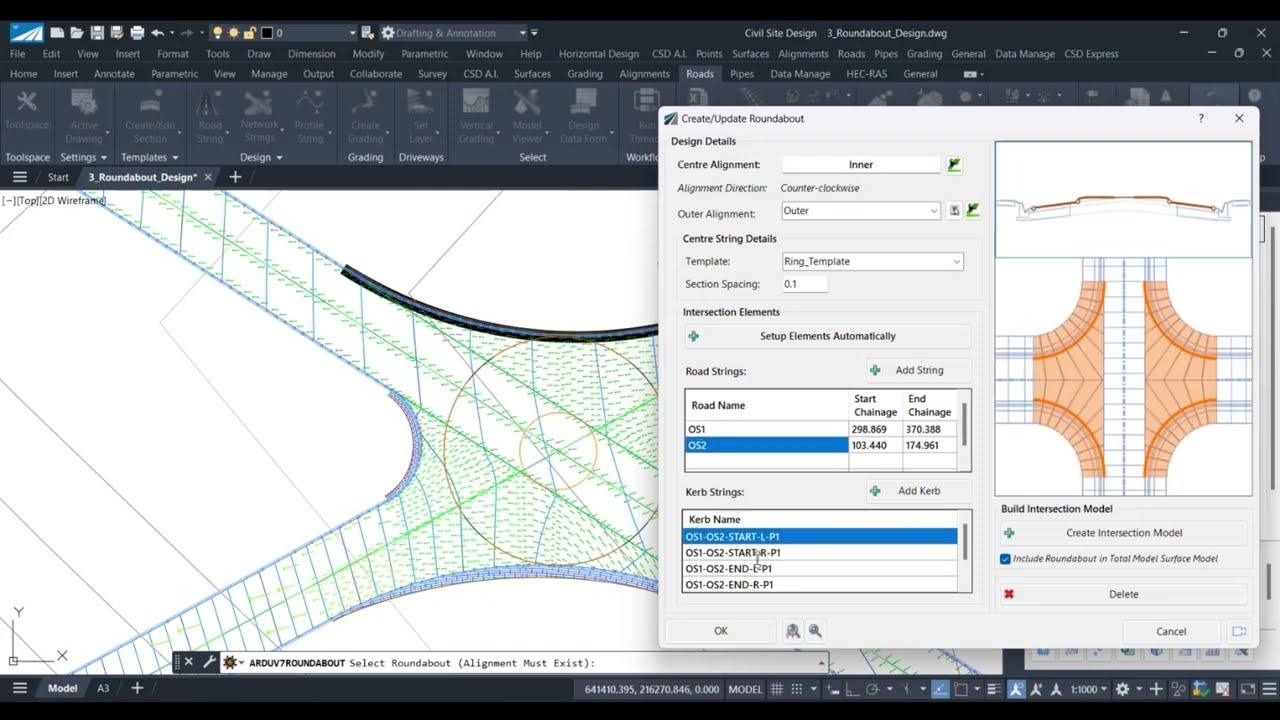Click the green pick icon beside Outer Alignment
The image size is (1280, 720).
coord(973,211)
